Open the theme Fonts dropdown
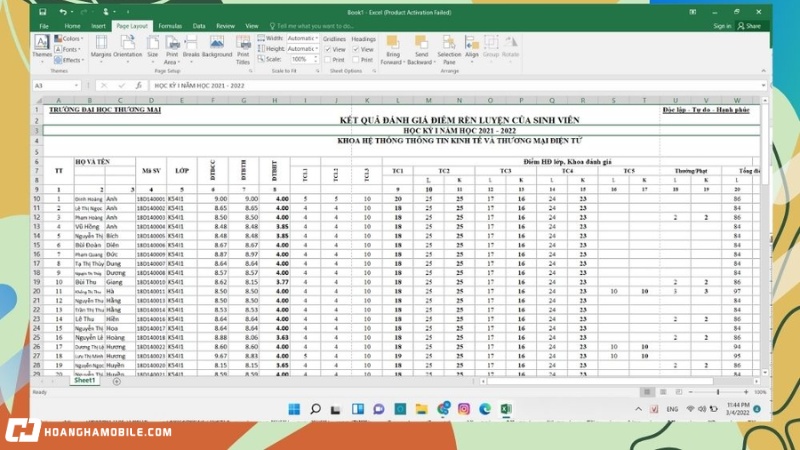Screen dimensions: 800x450 68,49
